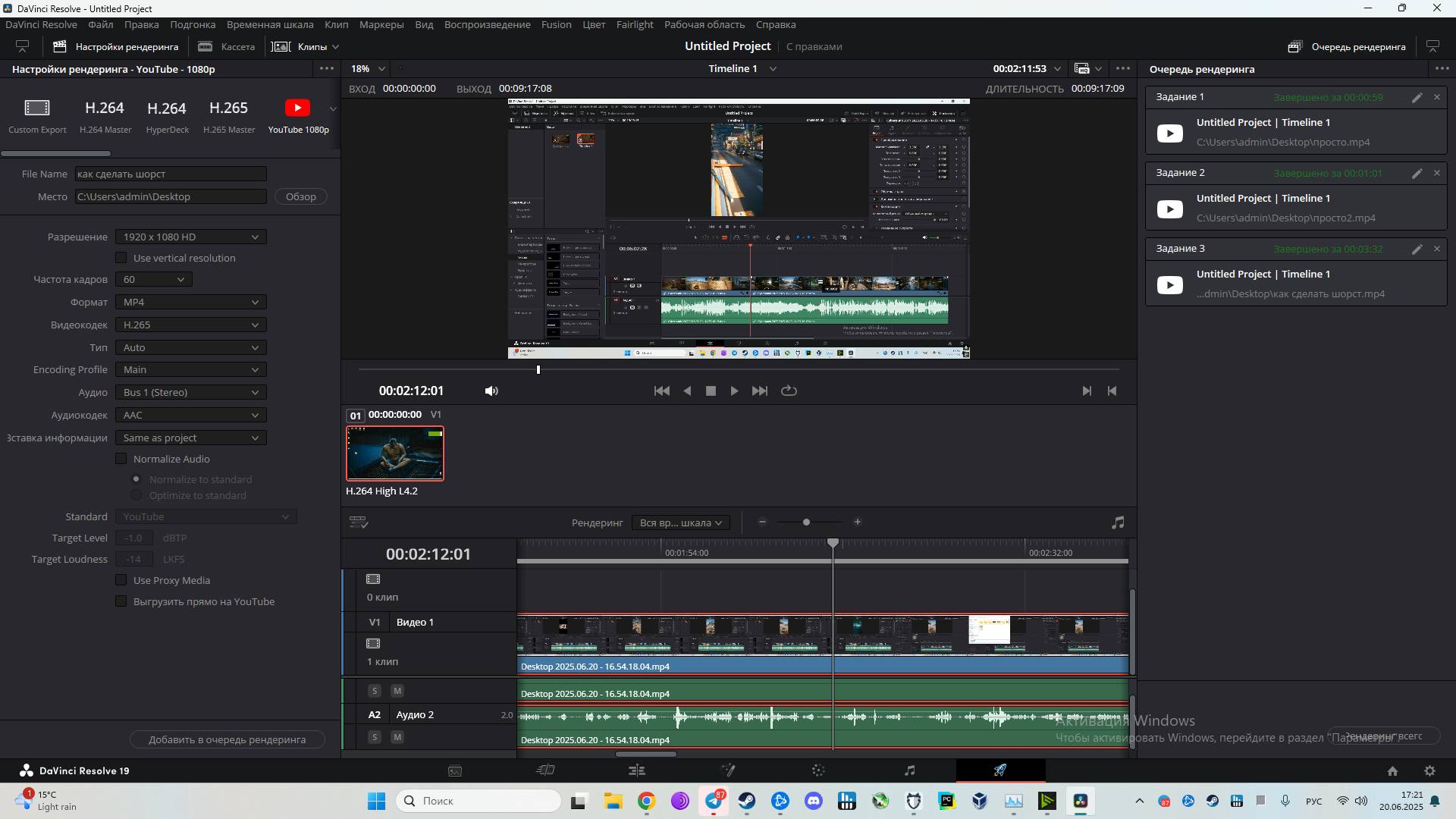The height and width of the screenshot is (819, 1456).
Task: Mute the audio track above Аудио 2
Action: click(x=397, y=691)
